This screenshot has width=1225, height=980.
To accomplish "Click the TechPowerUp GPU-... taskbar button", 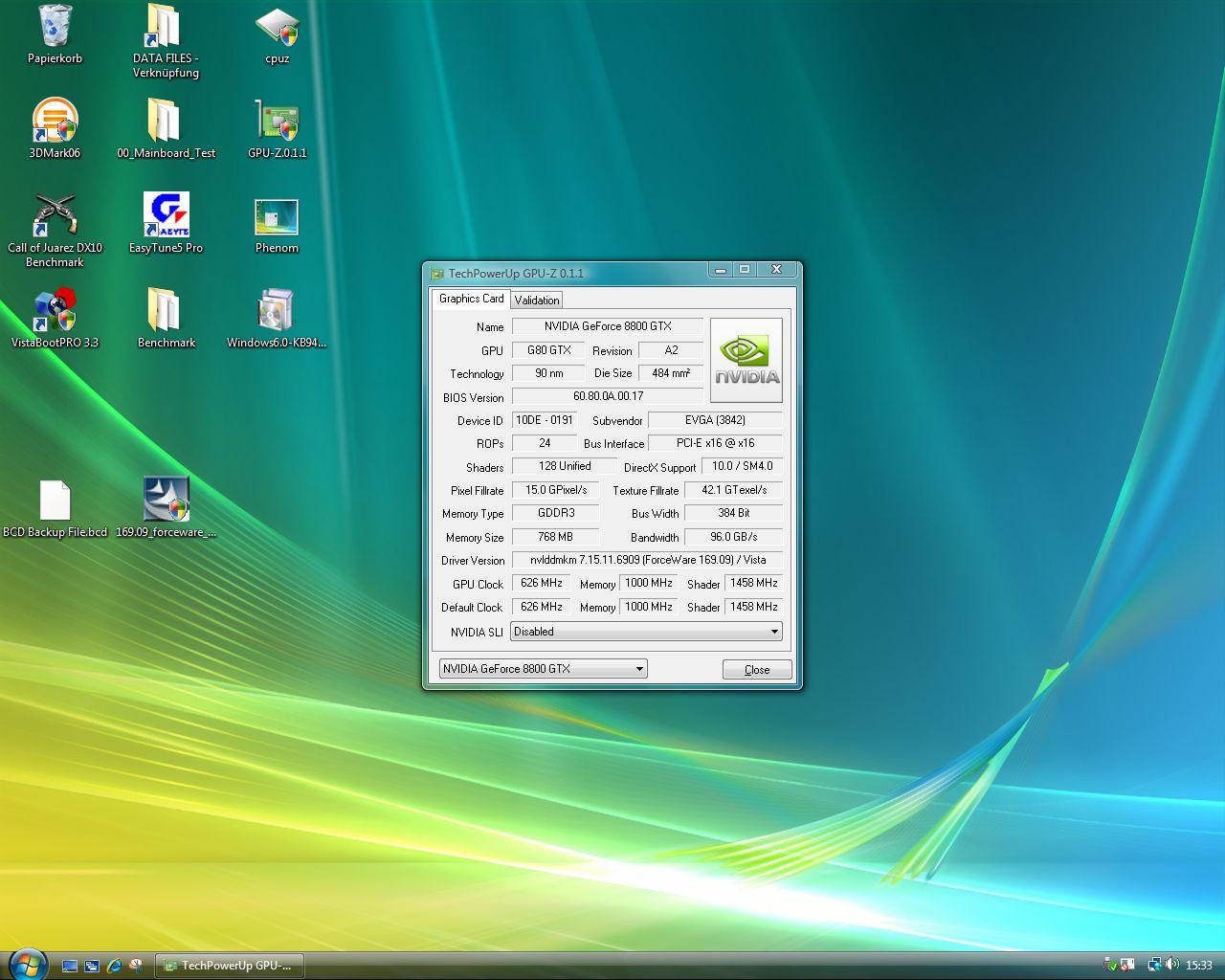I will coord(230,966).
